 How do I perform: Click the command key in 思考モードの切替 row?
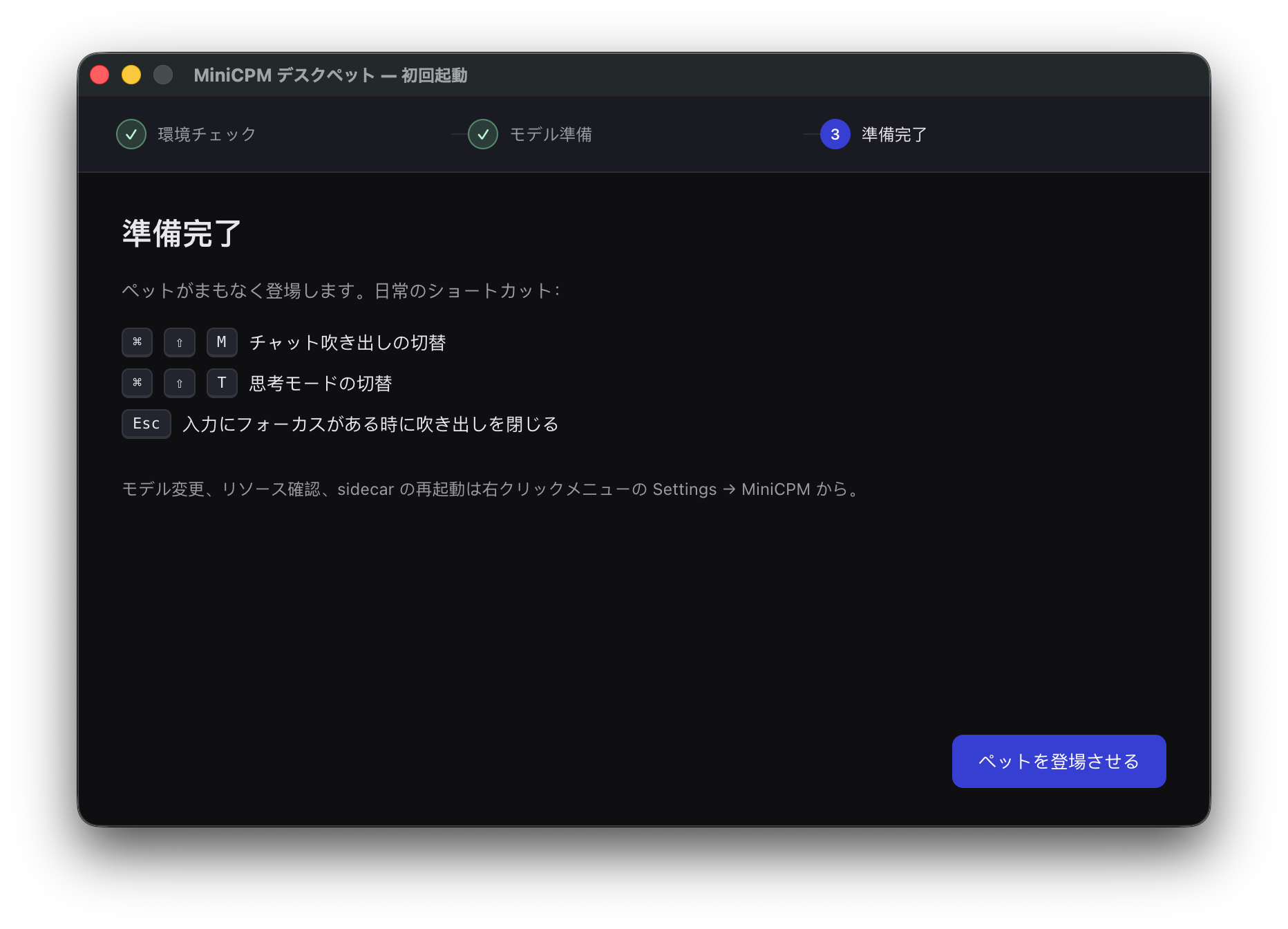[137, 383]
